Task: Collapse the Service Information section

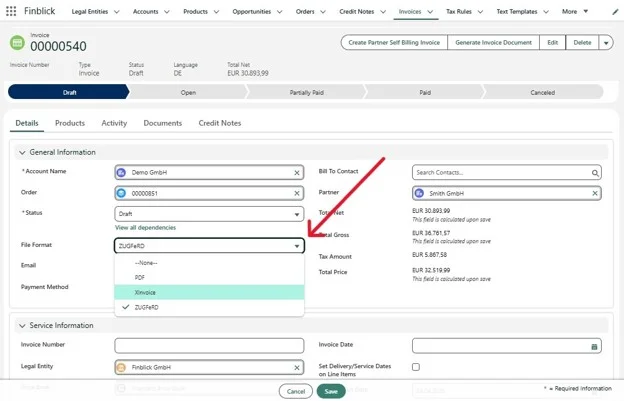Action: click(x=22, y=326)
